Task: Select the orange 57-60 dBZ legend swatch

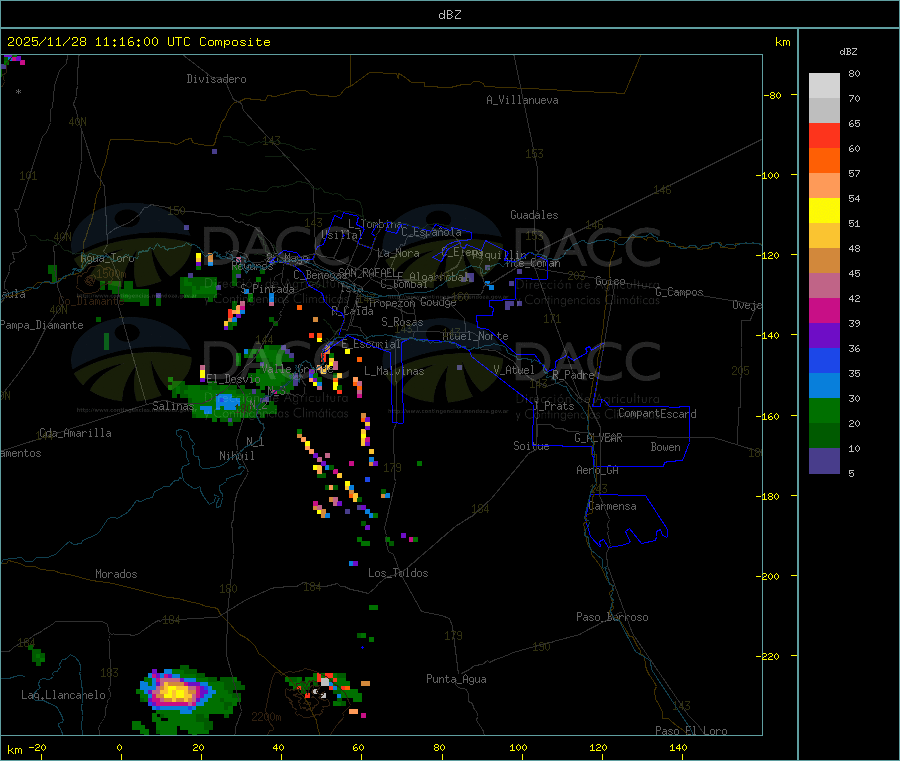Action: pos(824,161)
